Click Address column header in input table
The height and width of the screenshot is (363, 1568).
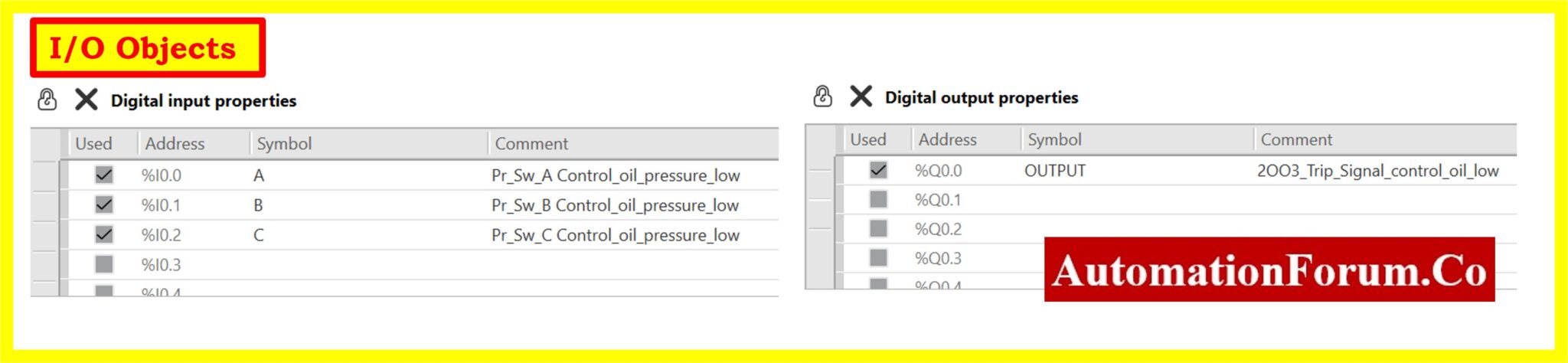pos(175,143)
